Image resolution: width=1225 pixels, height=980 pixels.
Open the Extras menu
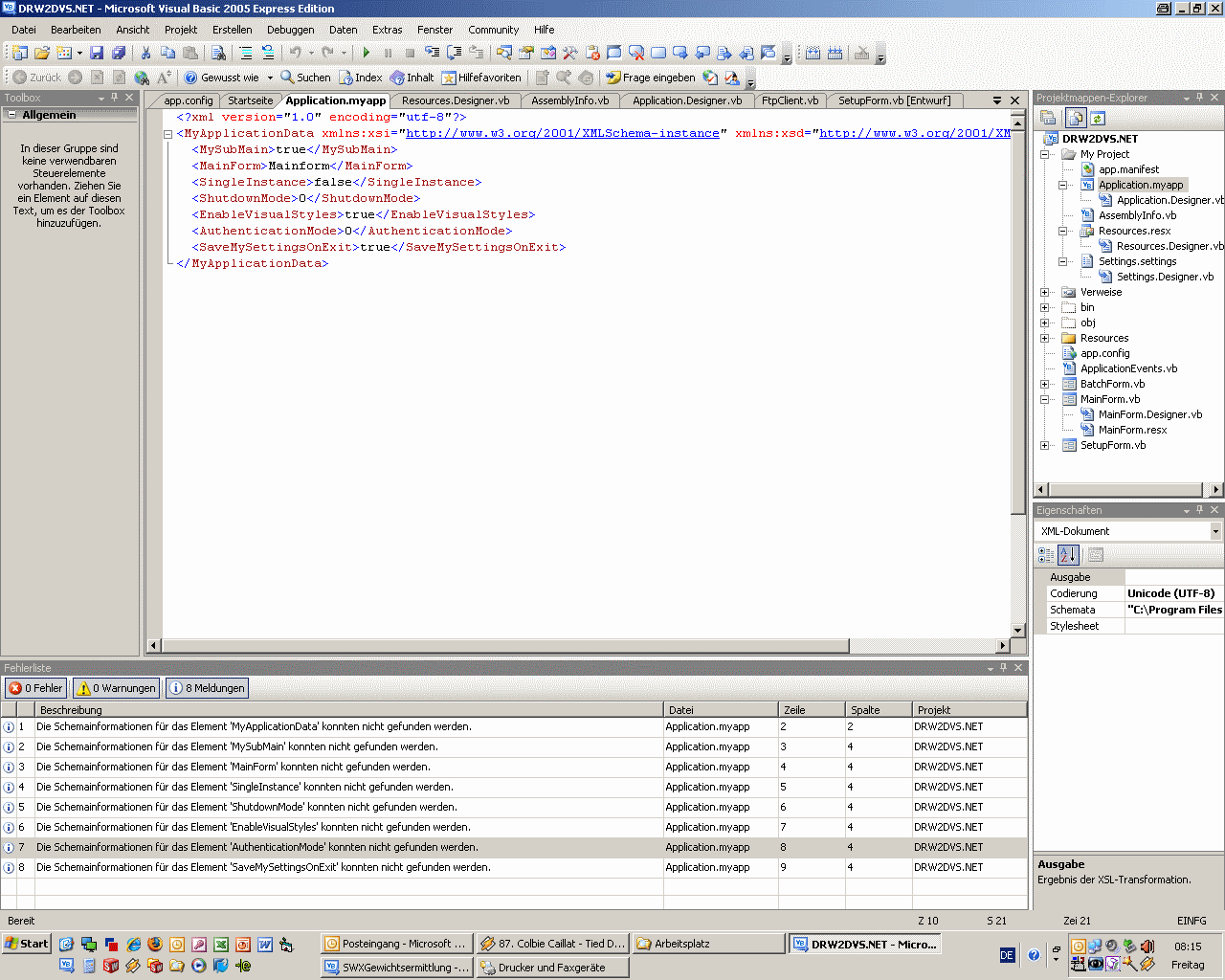coord(388,30)
